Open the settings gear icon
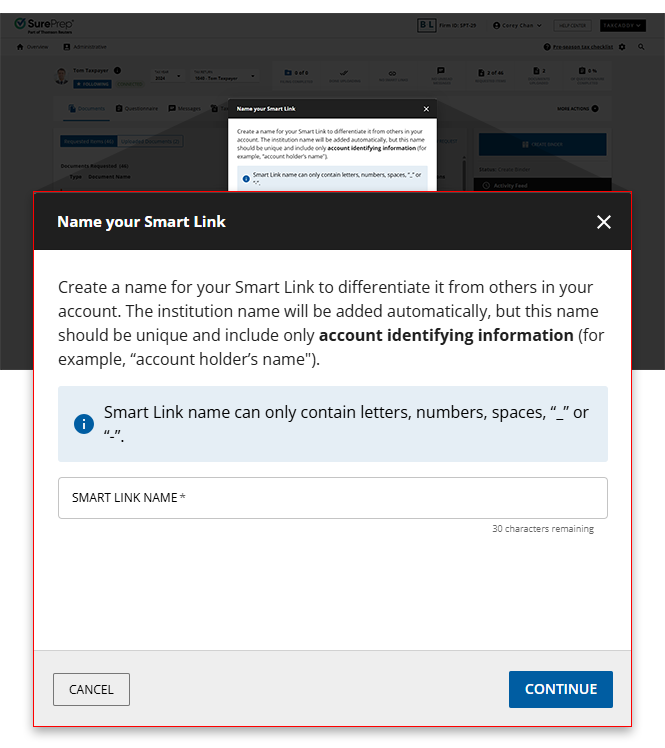Screen dimensions: 665x748 (x=622, y=47)
